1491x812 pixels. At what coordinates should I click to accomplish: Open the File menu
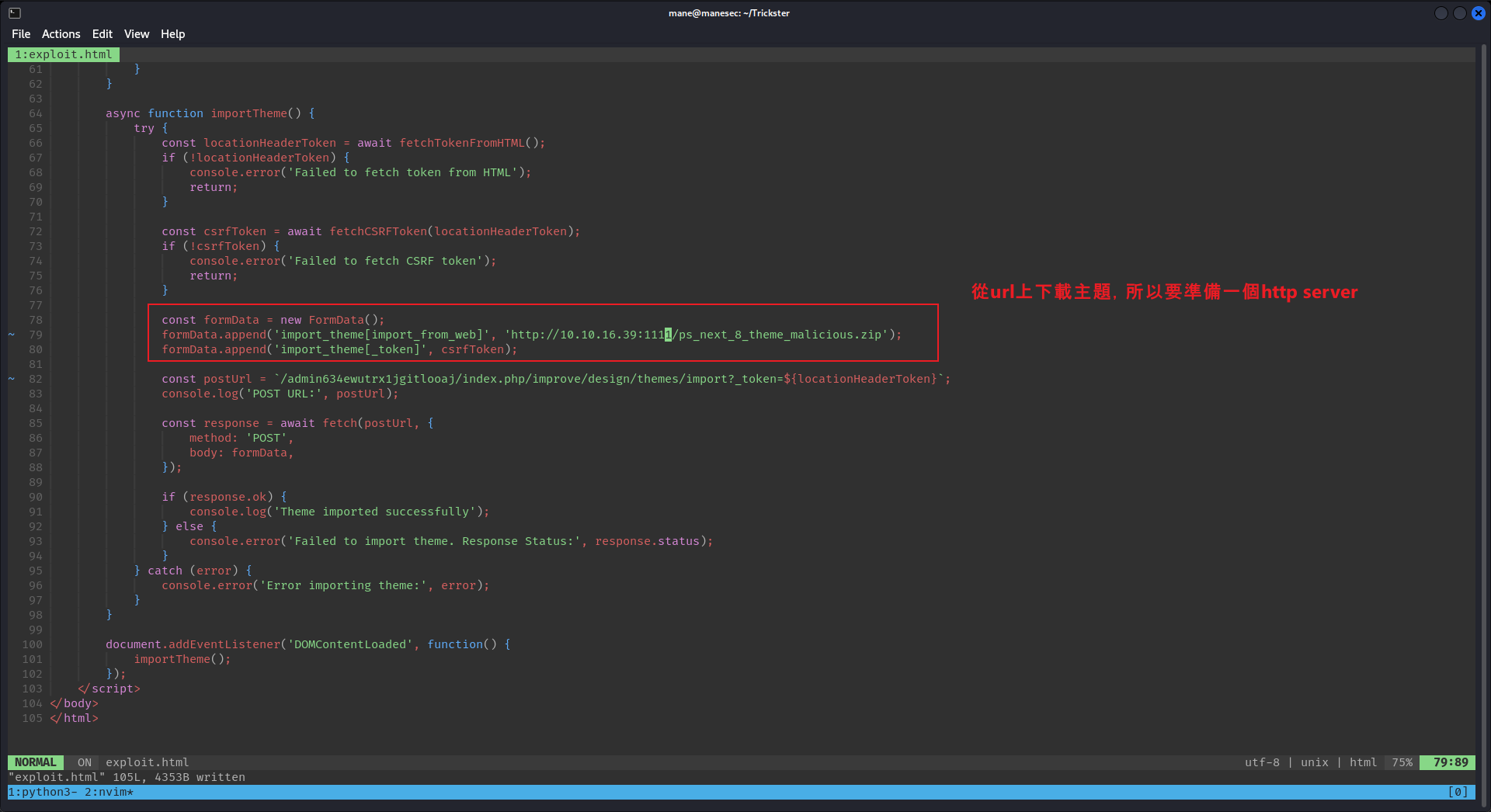tap(21, 34)
